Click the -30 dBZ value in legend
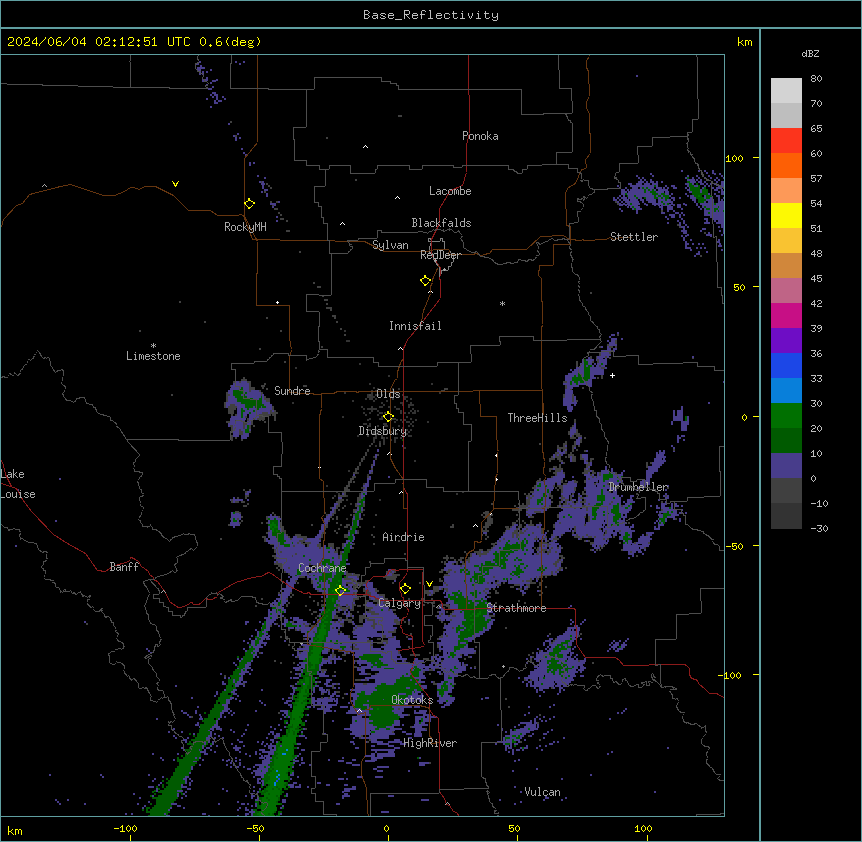The width and height of the screenshot is (862, 842). point(819,529)
